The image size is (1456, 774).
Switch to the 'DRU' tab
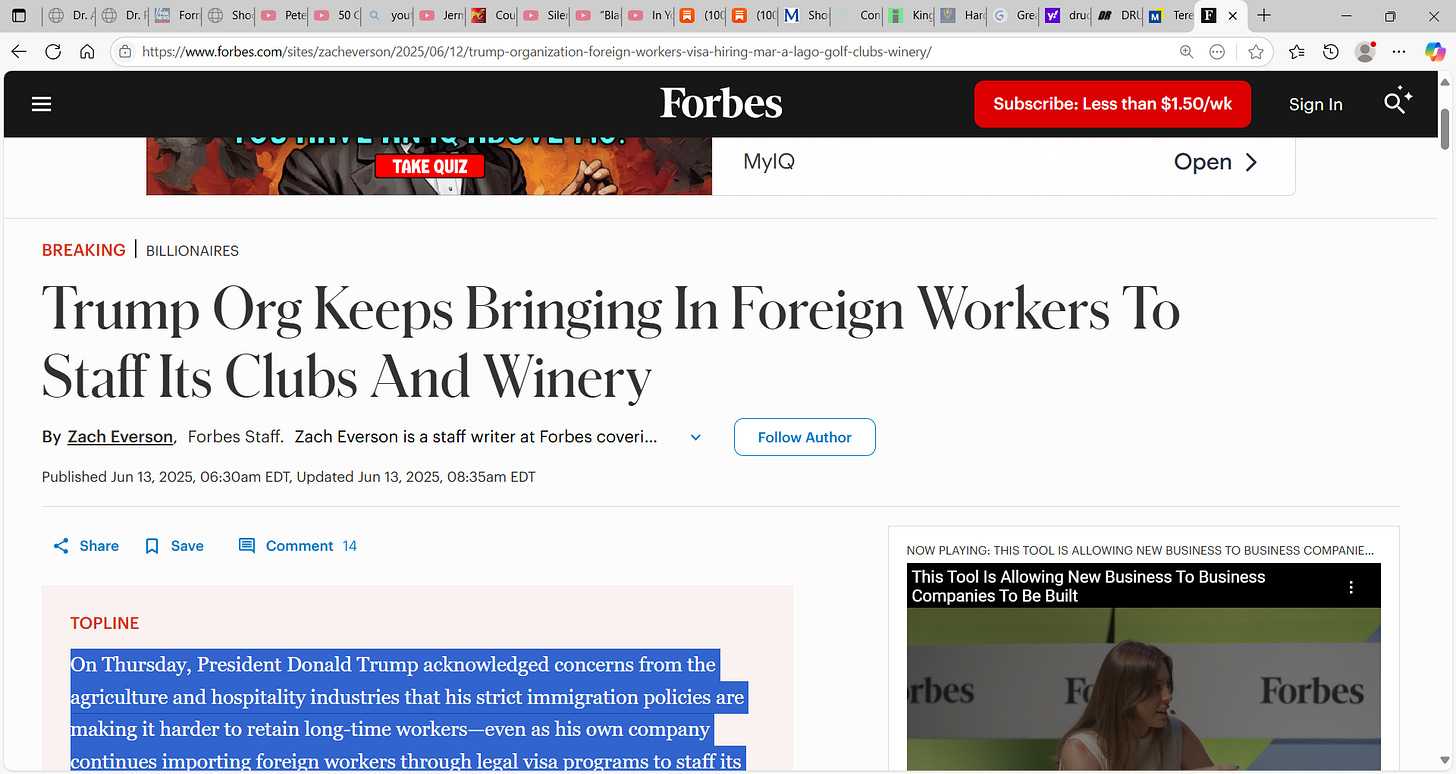[x=1119, y=16]
